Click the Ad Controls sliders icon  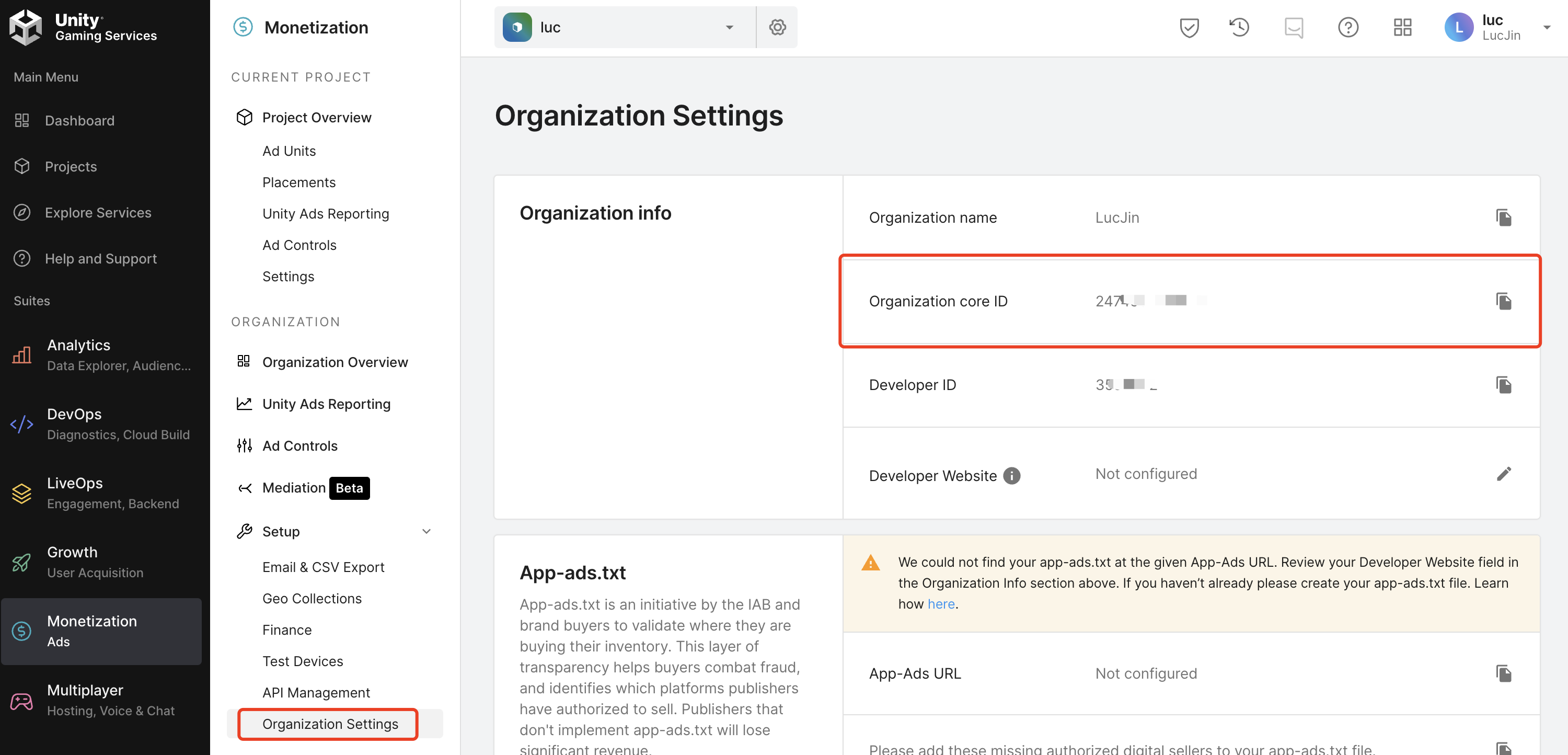[x=244, y=447]
